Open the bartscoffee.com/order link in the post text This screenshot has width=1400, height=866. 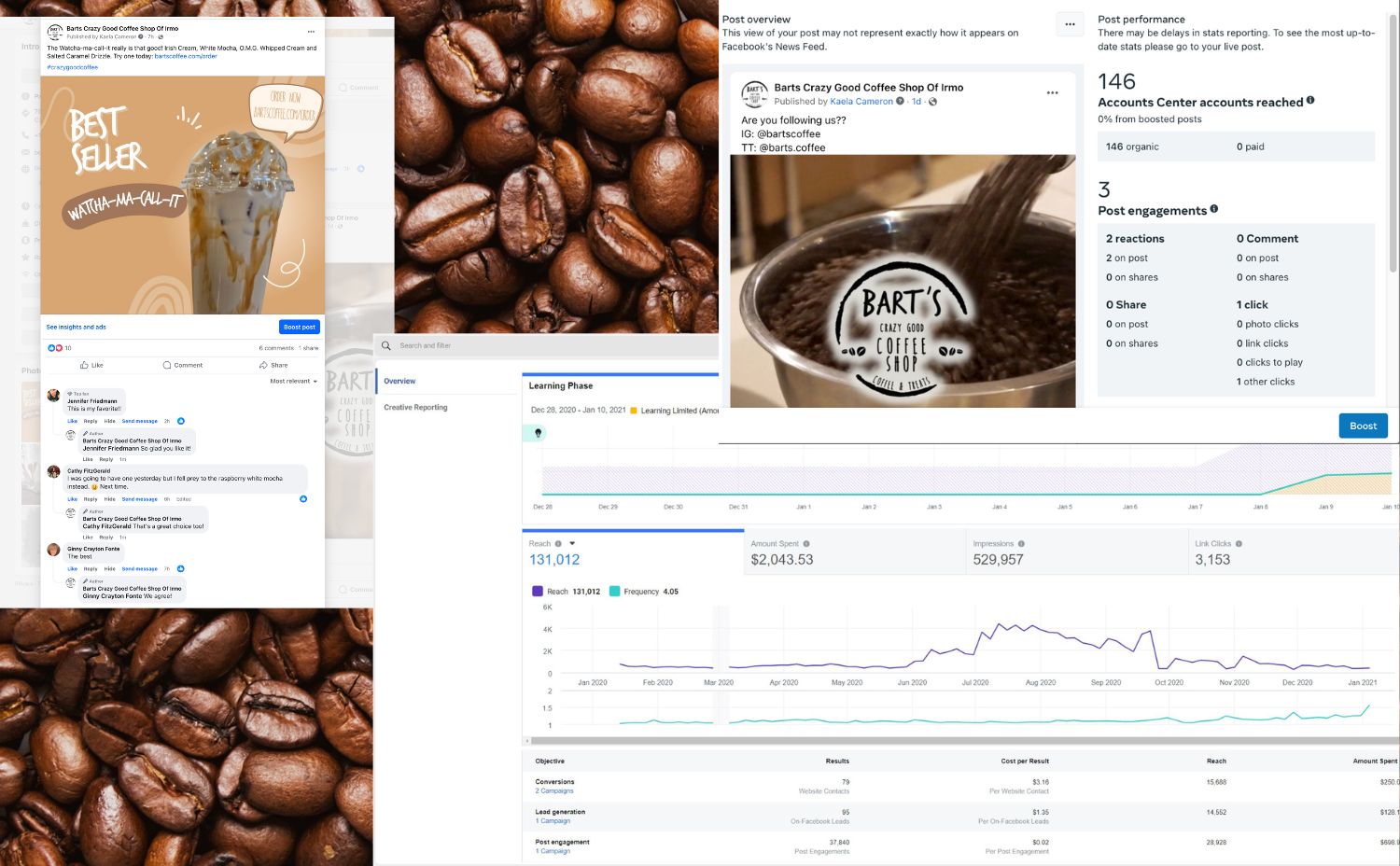[186, 56]
